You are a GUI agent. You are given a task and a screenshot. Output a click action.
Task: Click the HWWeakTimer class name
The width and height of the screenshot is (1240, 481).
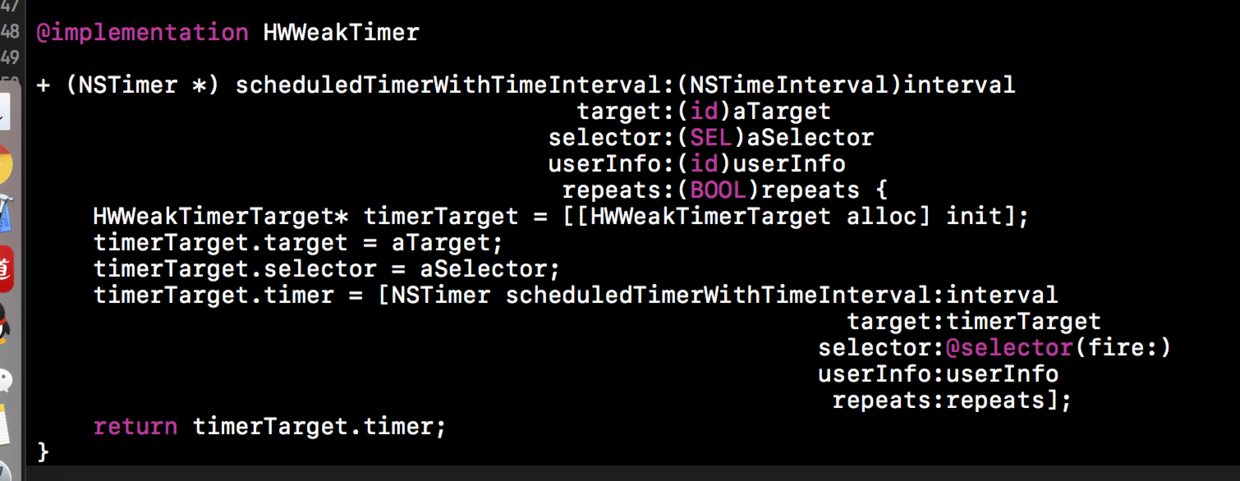(341, 32)
